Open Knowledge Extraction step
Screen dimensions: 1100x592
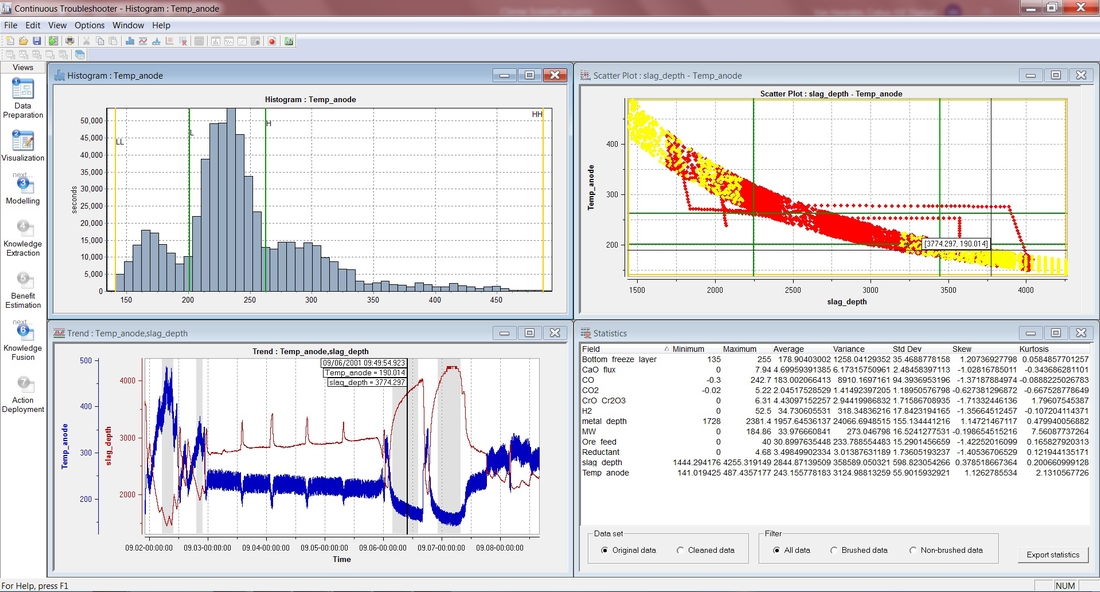(x=22, y=238)
